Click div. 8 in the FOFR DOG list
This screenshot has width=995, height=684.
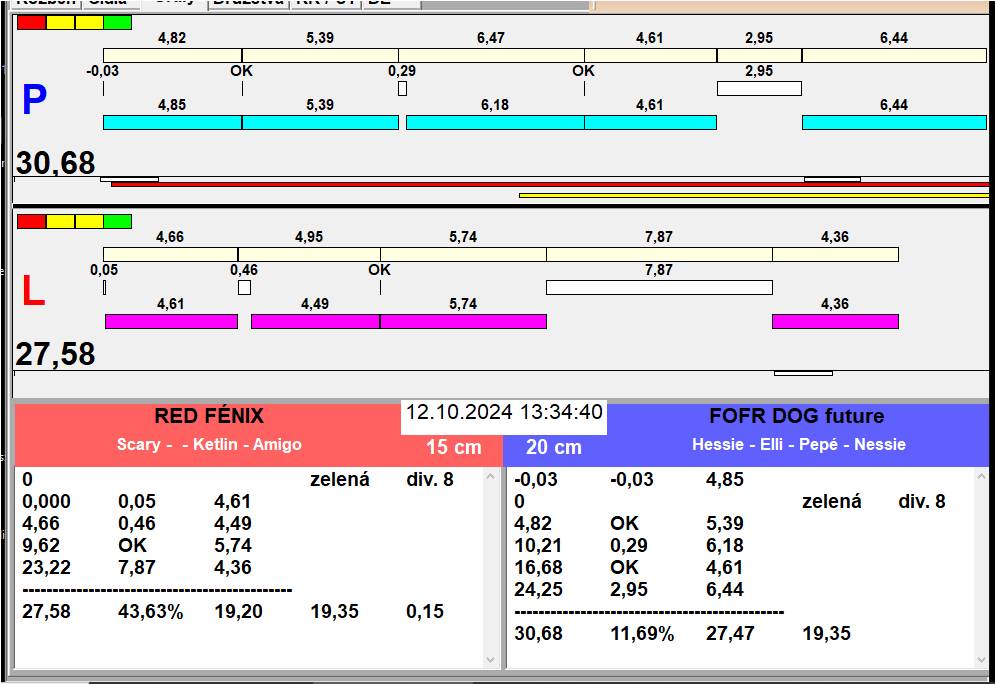(x=922, y=502)
